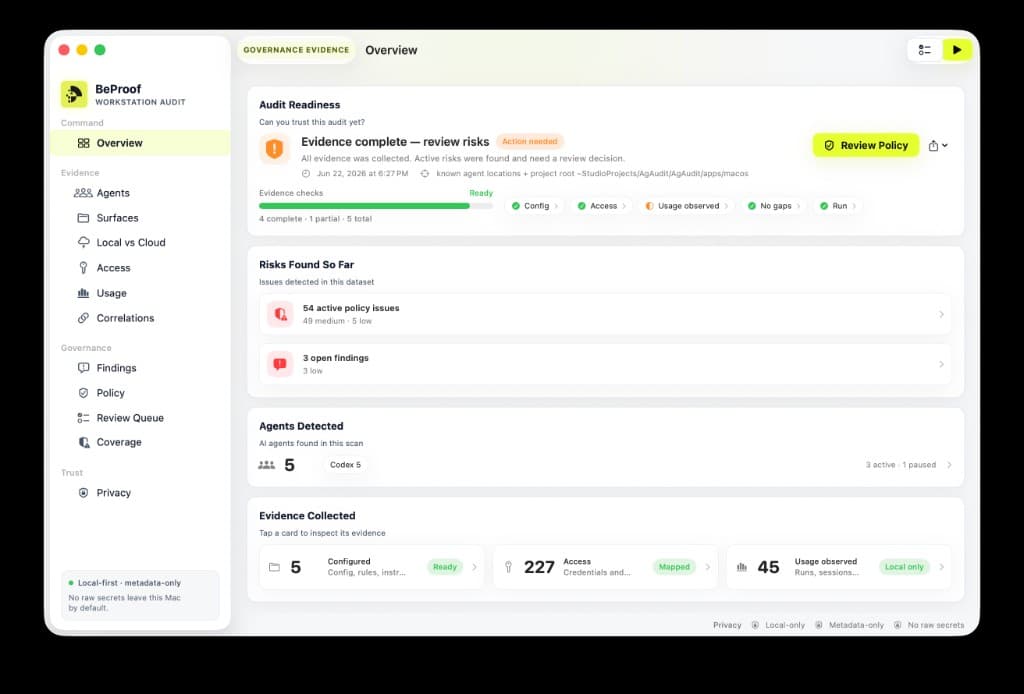Click the Local-only footer indicator
Screen dimensions: 1024x694
(x=778, y=625)
